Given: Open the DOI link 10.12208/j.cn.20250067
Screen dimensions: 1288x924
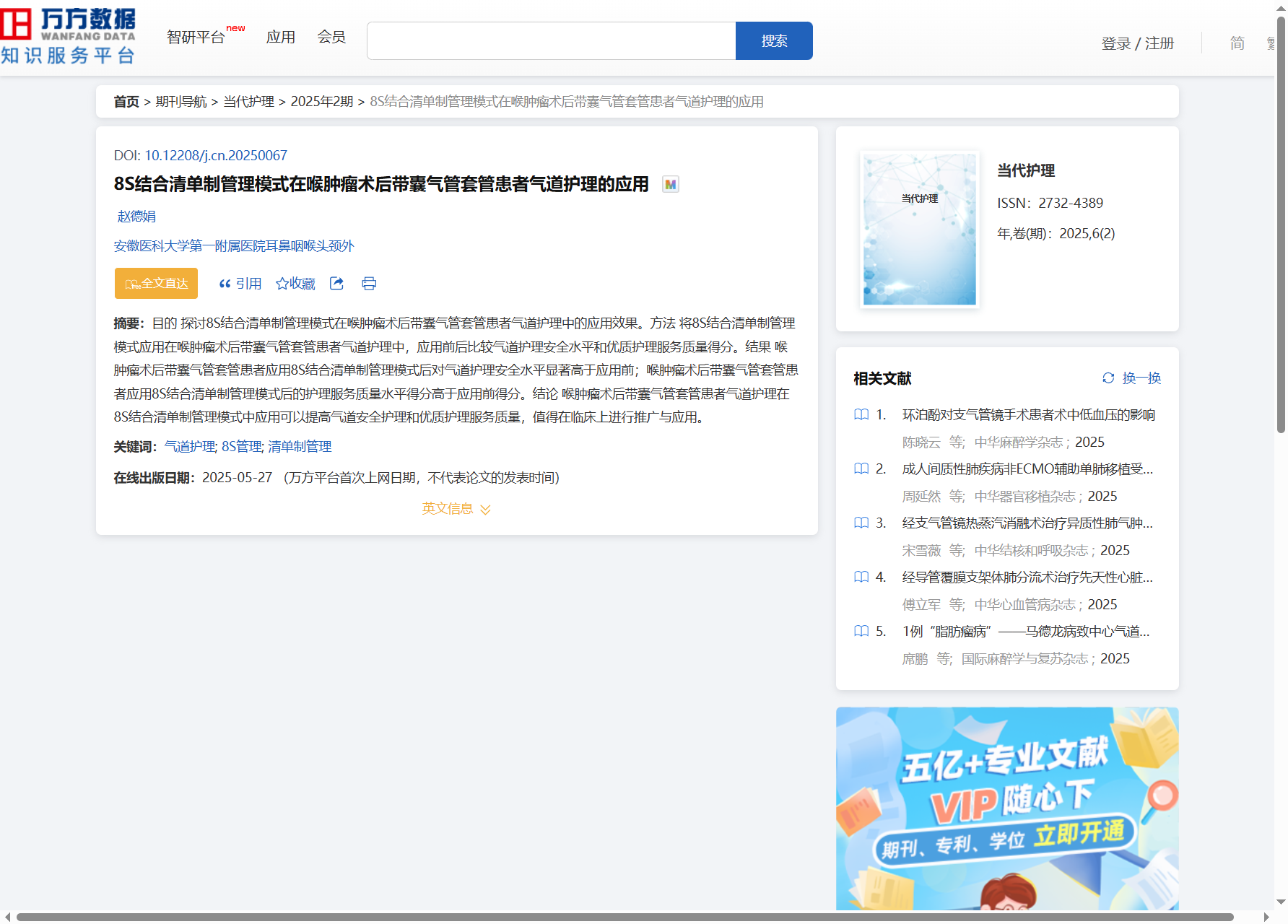Looking at the screenshot, I should tap(216, 155).
